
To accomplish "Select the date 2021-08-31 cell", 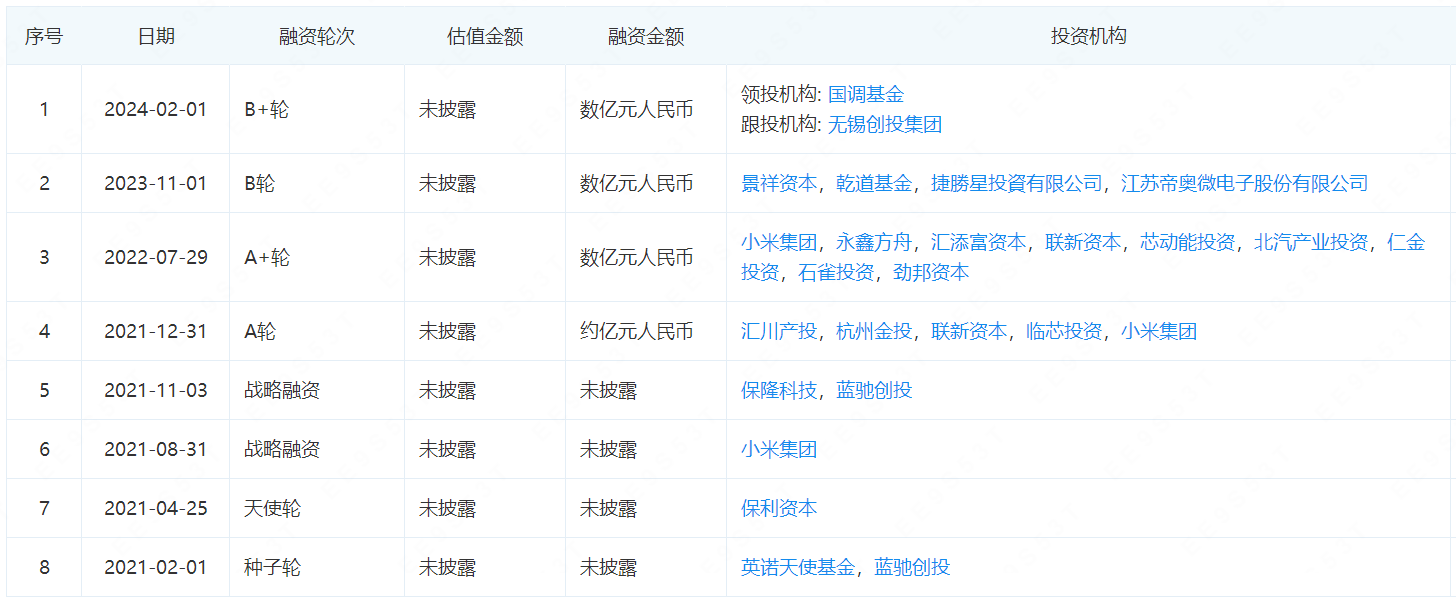I will (156, 449).
